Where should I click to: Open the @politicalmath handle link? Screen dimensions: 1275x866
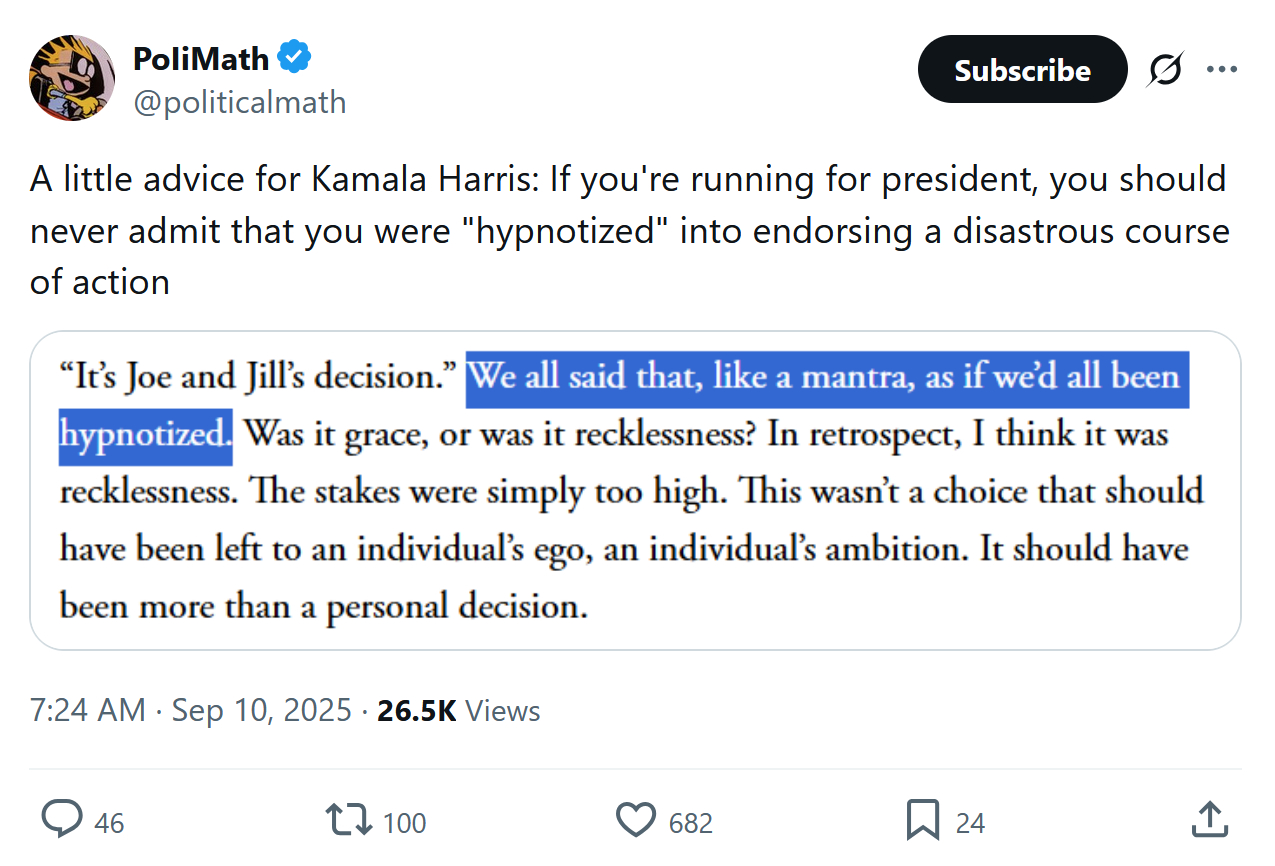239,102
